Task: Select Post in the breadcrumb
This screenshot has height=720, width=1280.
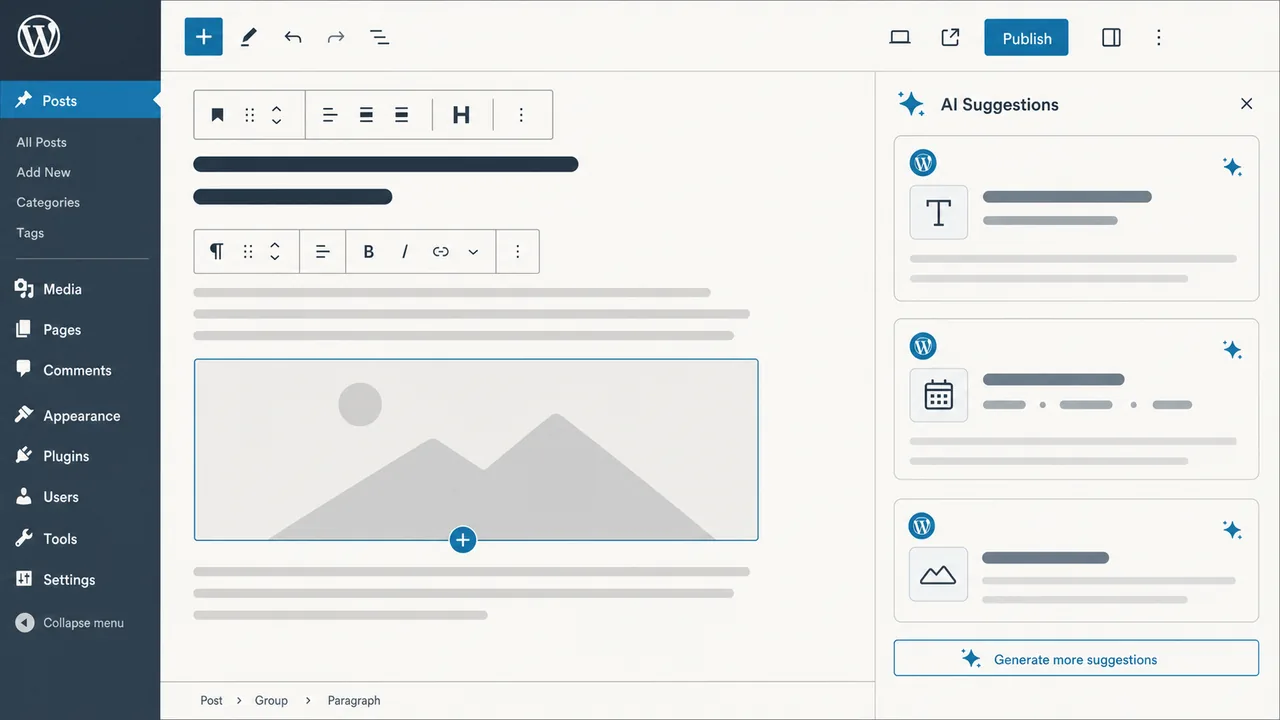Action: point(211,700)
